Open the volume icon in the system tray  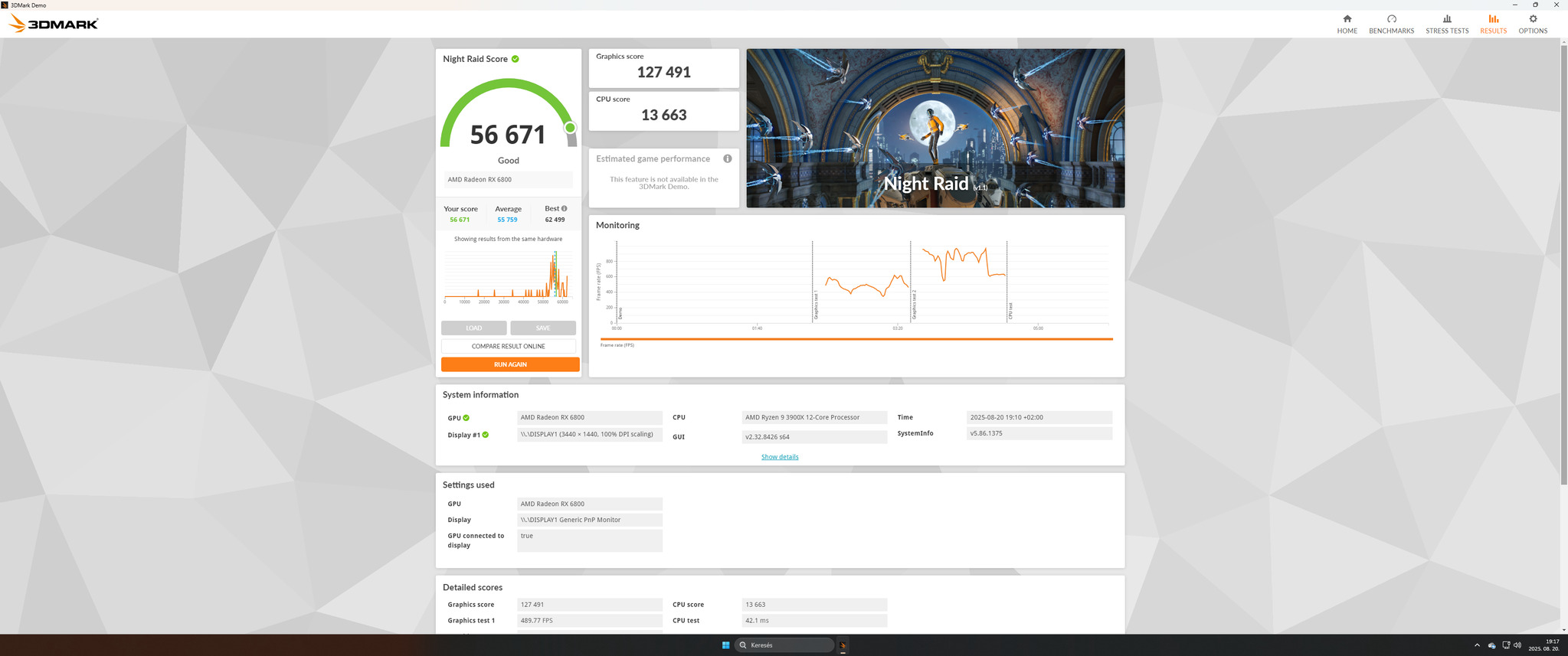pos(1517,645)
